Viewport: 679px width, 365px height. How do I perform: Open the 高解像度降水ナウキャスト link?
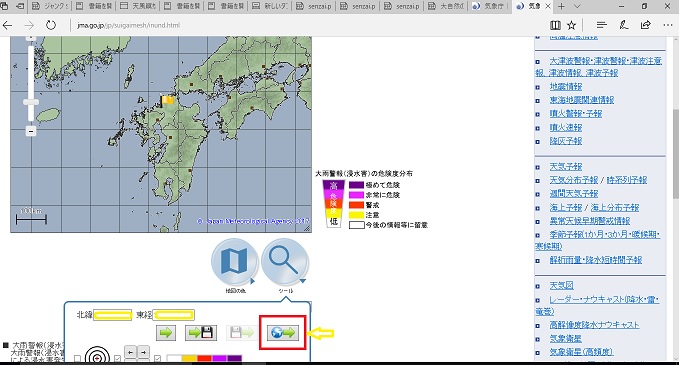pos(594,325)
